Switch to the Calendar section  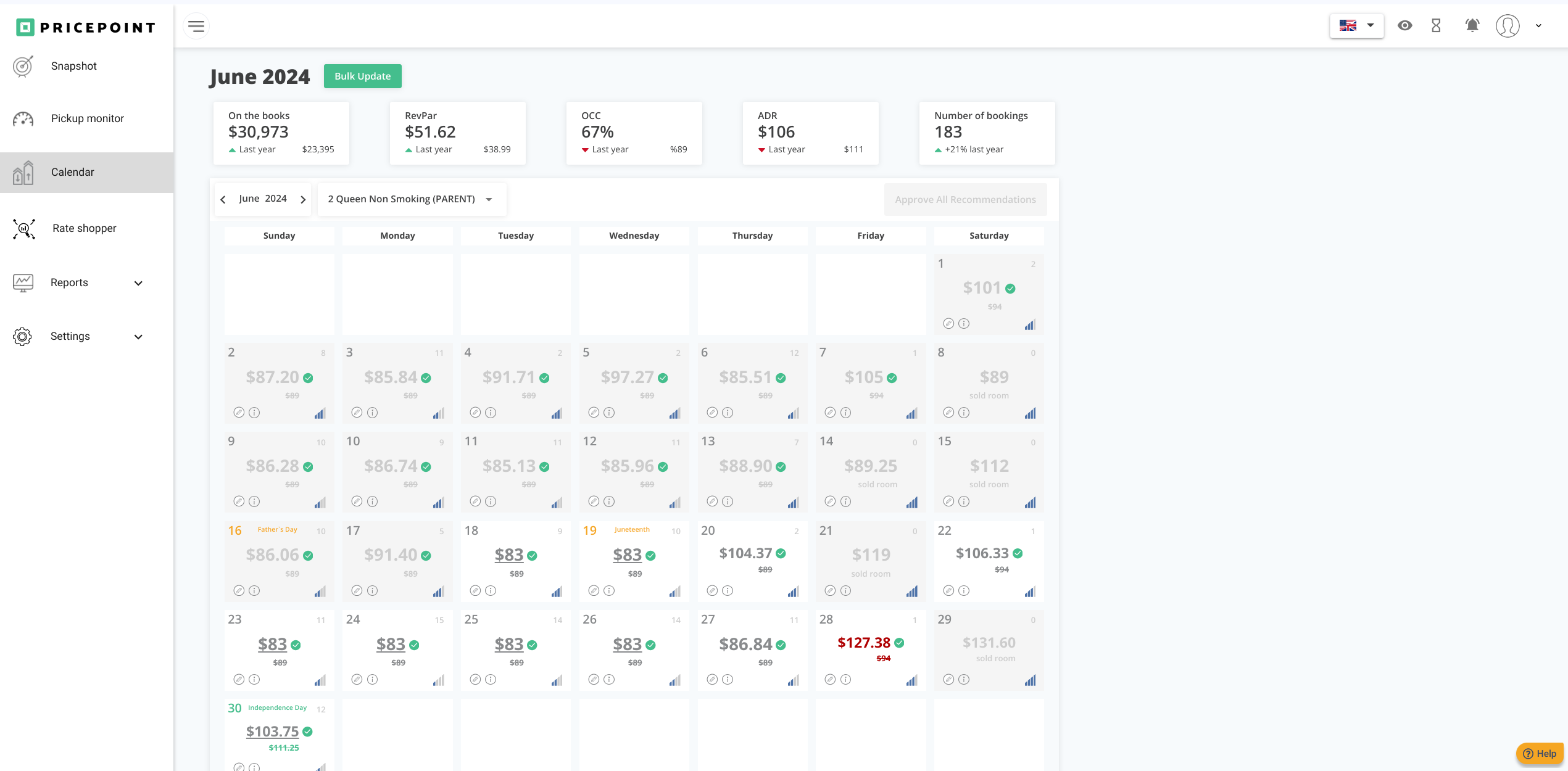[72, 172]
